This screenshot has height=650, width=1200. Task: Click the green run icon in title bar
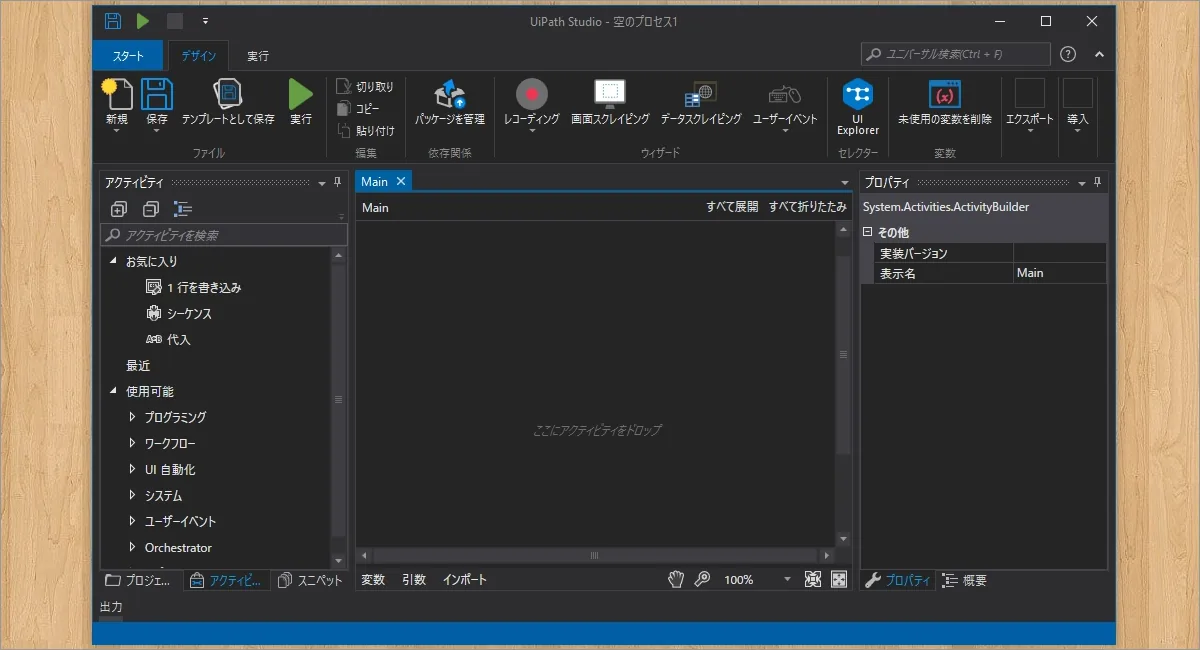pyautogui.click(x=144, y=21)
